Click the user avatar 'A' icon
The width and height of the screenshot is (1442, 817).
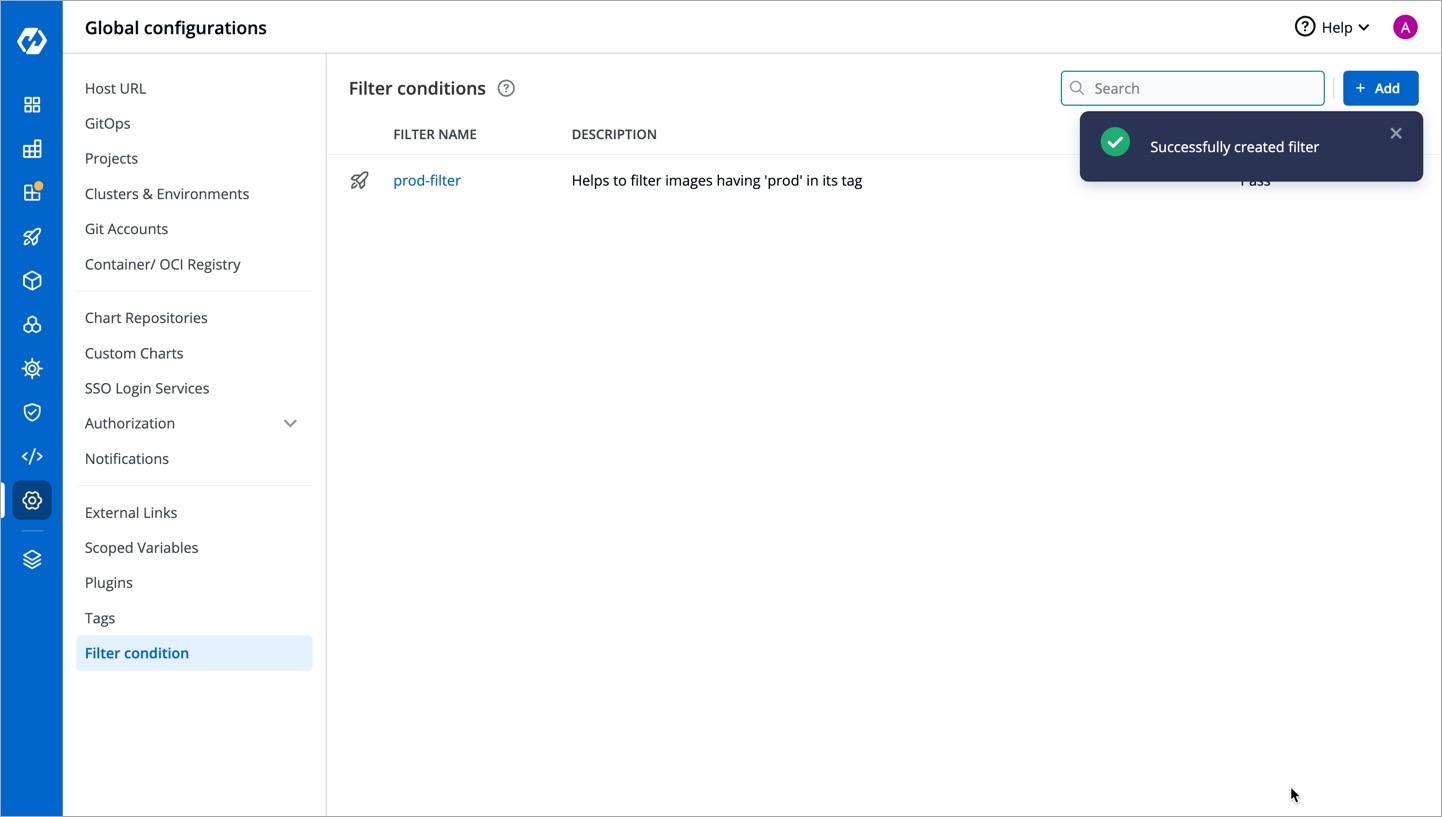point(1404,27)
